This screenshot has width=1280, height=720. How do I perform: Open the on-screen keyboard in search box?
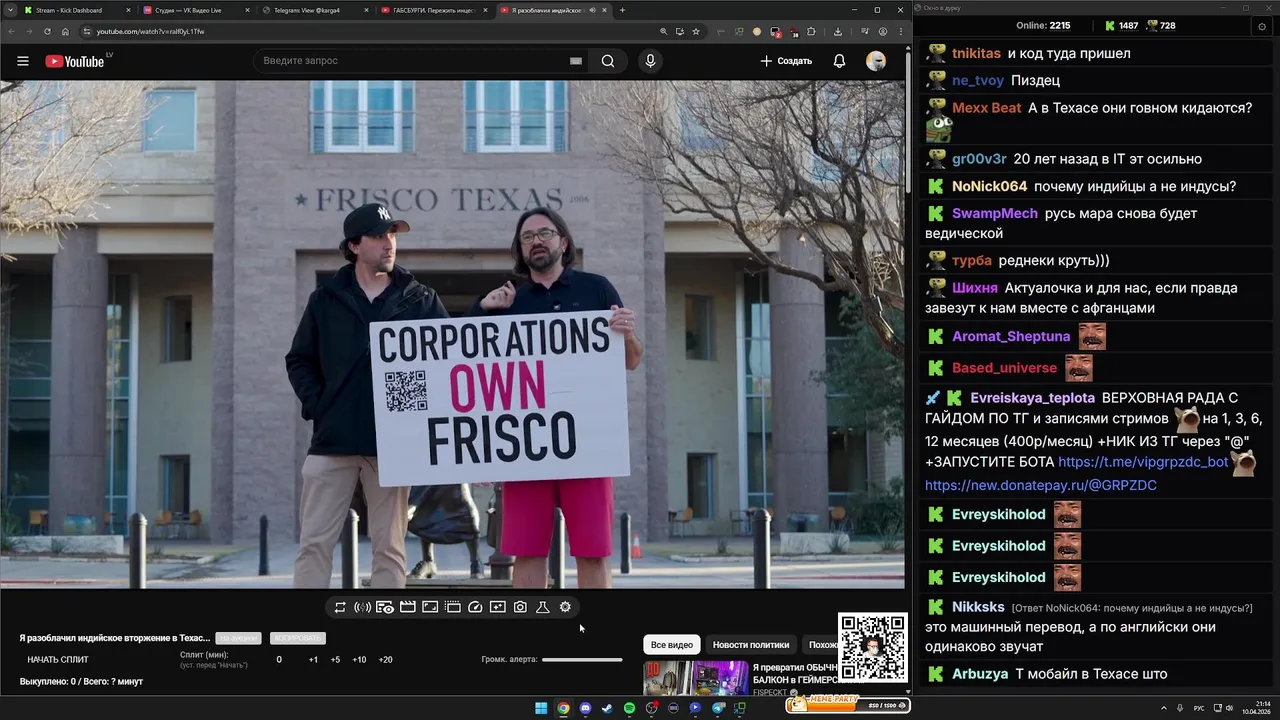575,61
